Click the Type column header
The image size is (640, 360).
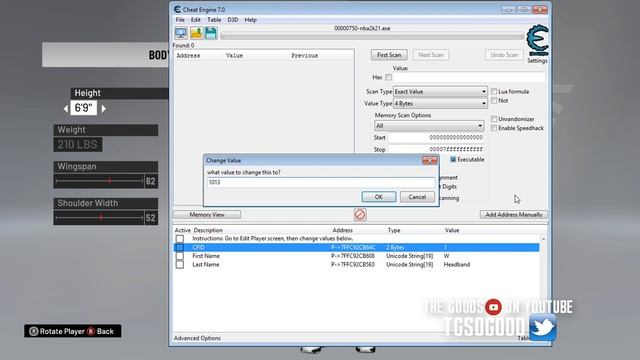click(x=394, y=230)
